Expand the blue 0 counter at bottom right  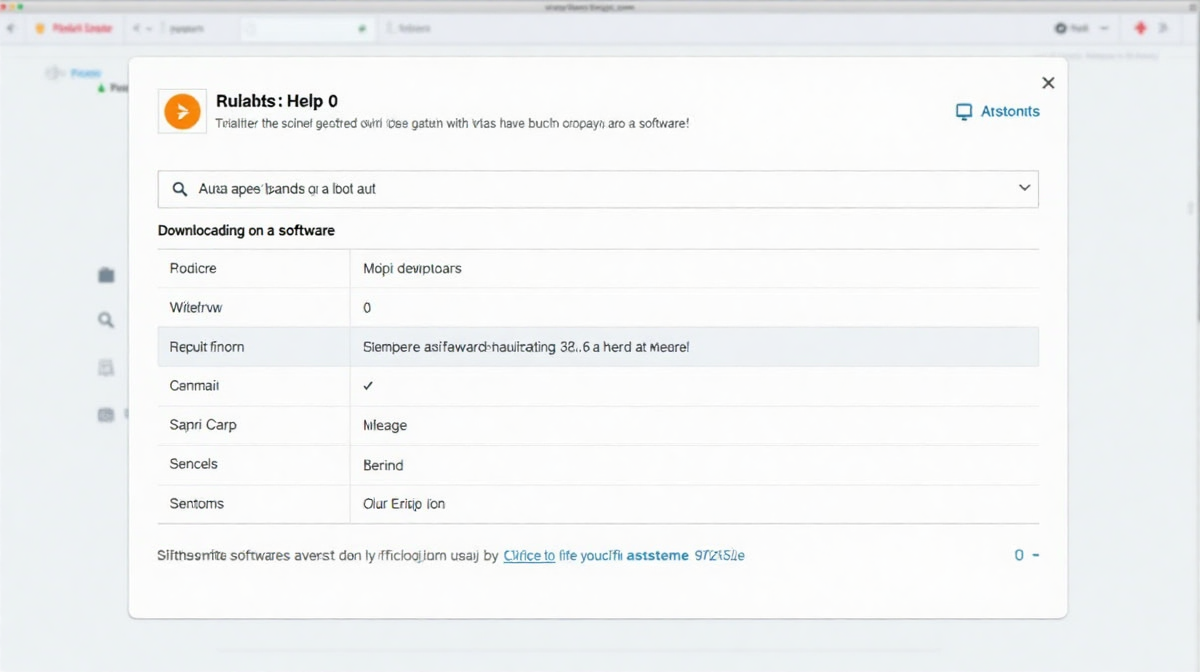click(1026, 555)
